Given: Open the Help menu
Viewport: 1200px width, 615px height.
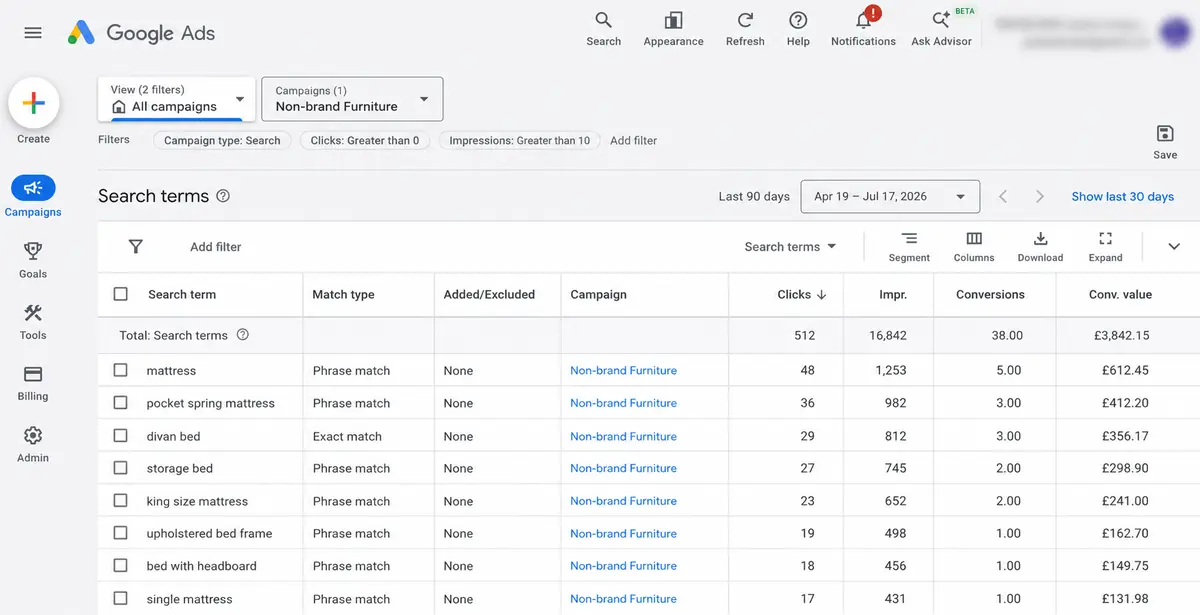Looking at the screenshot, I should tap(798, 29).
